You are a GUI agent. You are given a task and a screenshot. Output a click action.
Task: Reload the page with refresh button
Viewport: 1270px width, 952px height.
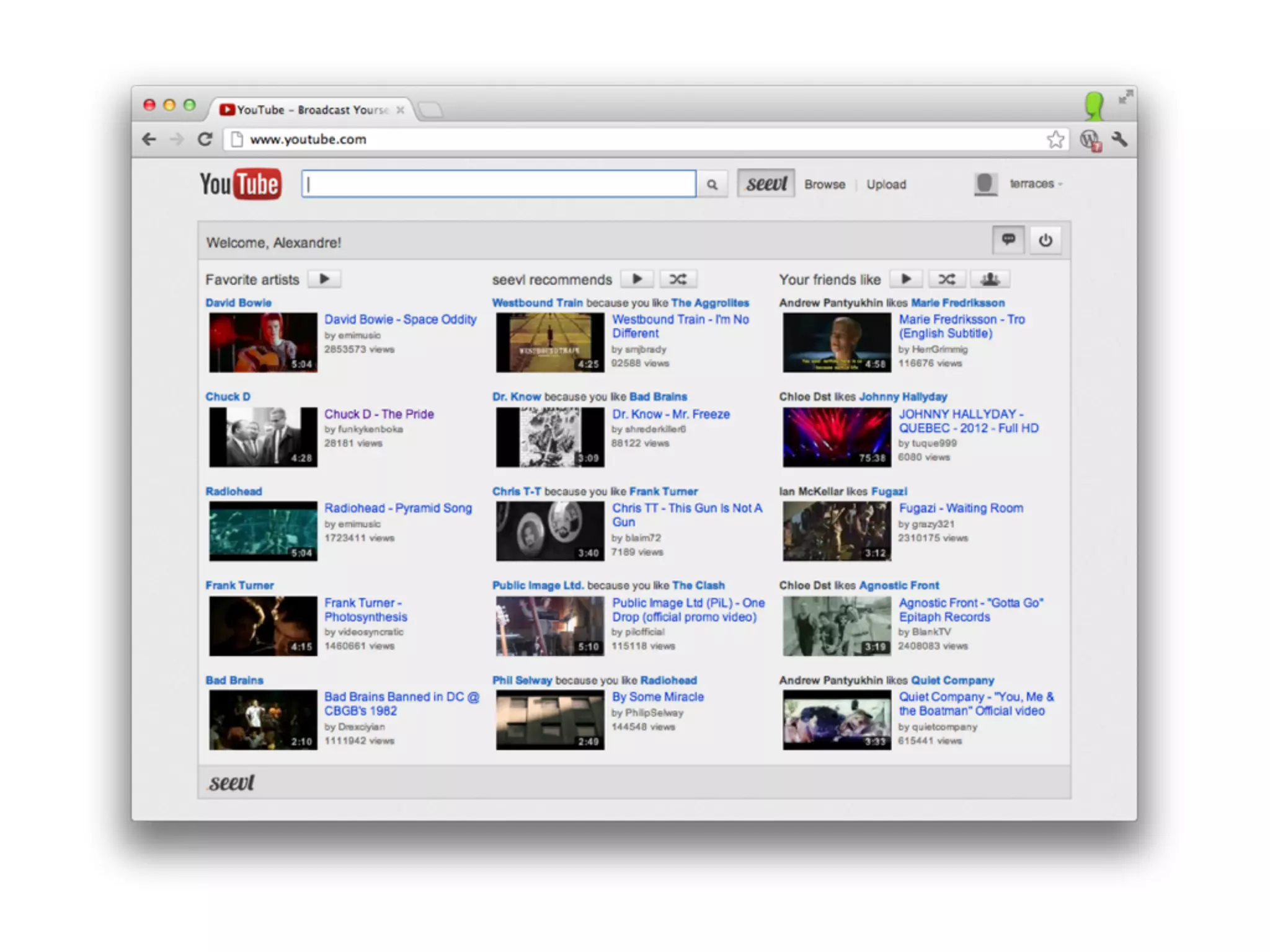click(205, 139)
